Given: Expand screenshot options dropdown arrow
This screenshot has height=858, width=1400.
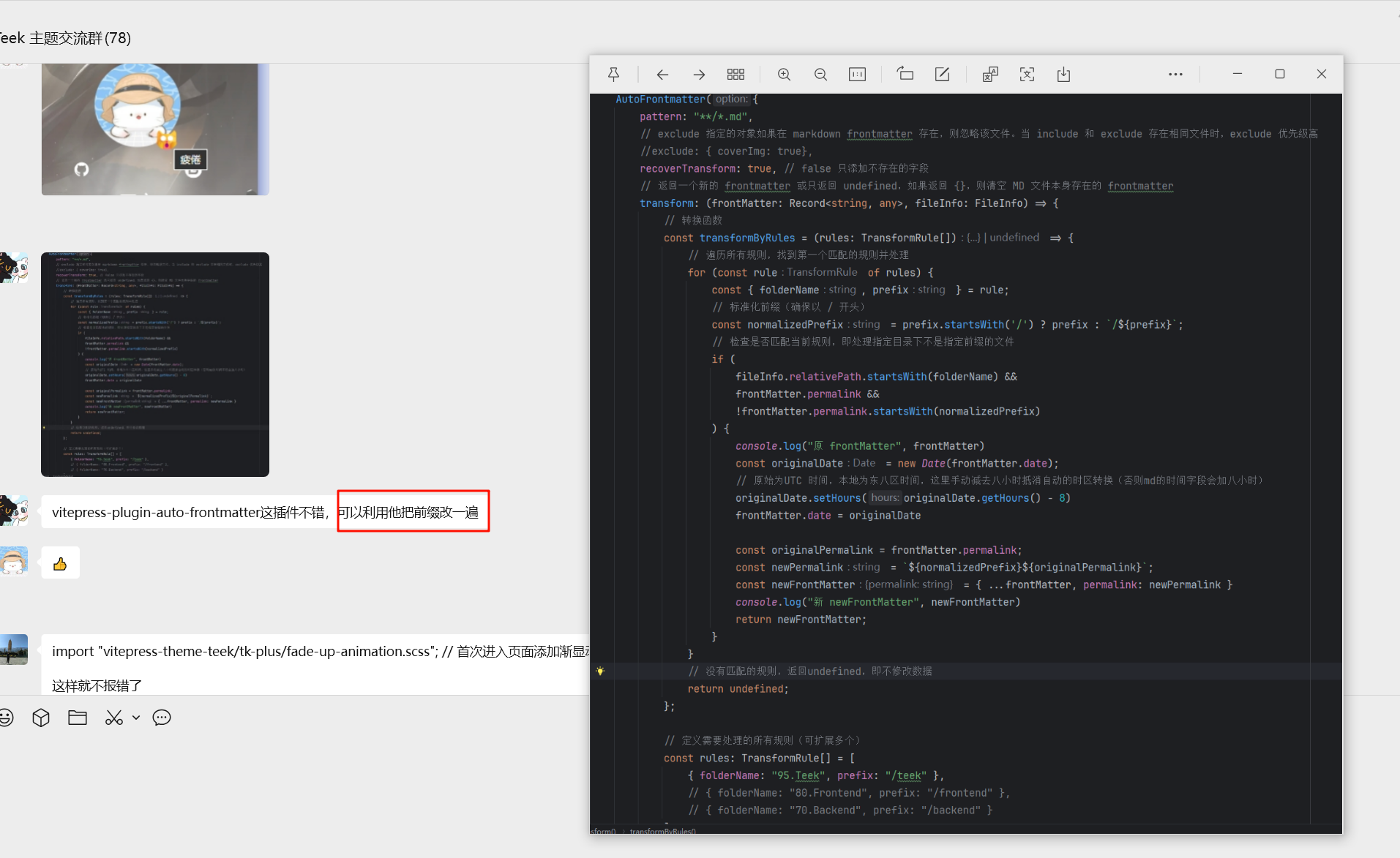Looking at the screenshot, I should [x=136, y=718].
